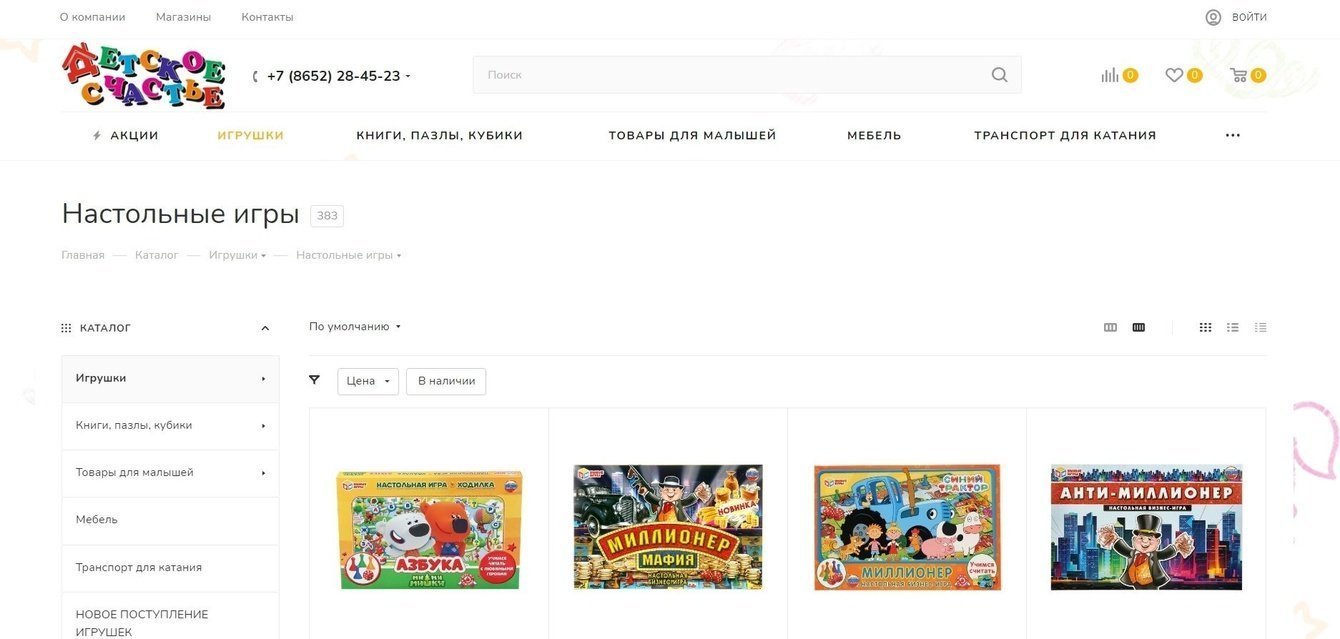Open Настольные игры breadcrumb dropdown arrow
The width and height of the screenshot is (1340, 639).
coord(399,256)
